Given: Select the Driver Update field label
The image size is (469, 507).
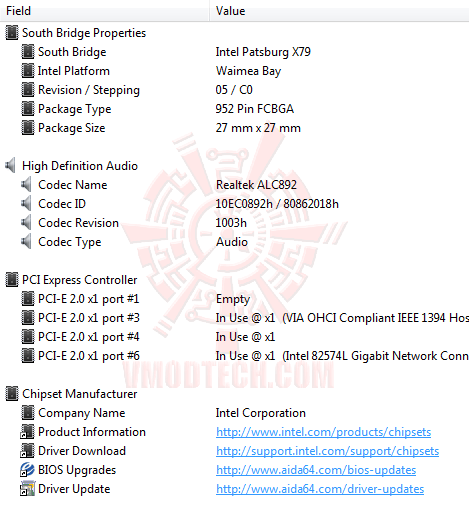Looking at the screenshot, I should click(x=74, y=489).
